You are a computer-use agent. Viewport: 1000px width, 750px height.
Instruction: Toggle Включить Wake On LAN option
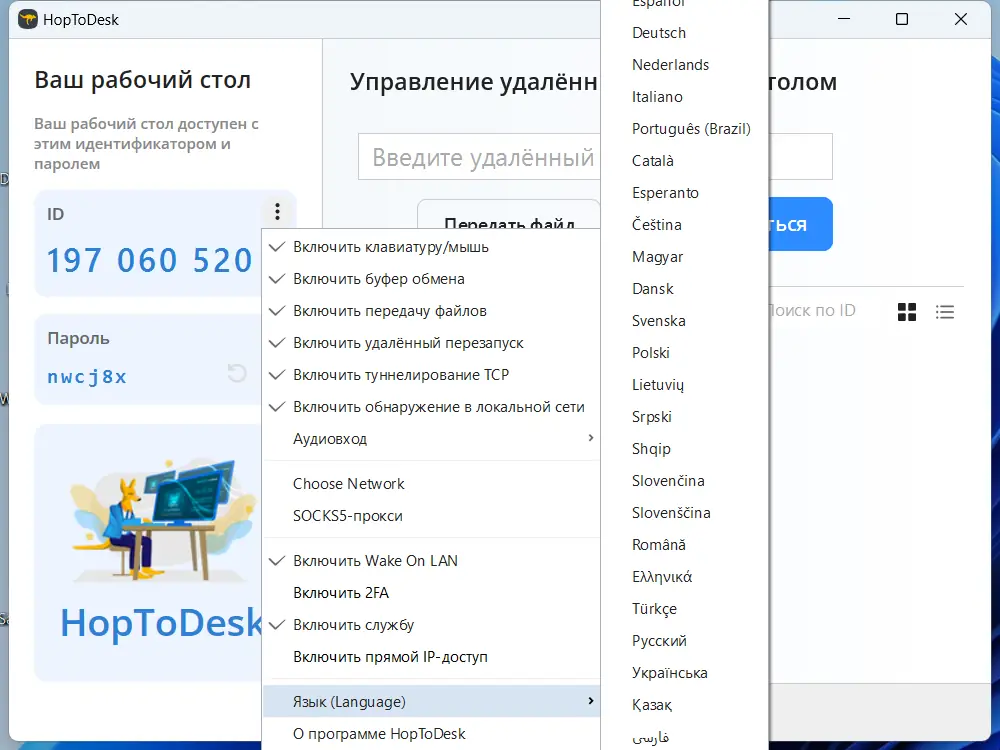tap(431, 561)
